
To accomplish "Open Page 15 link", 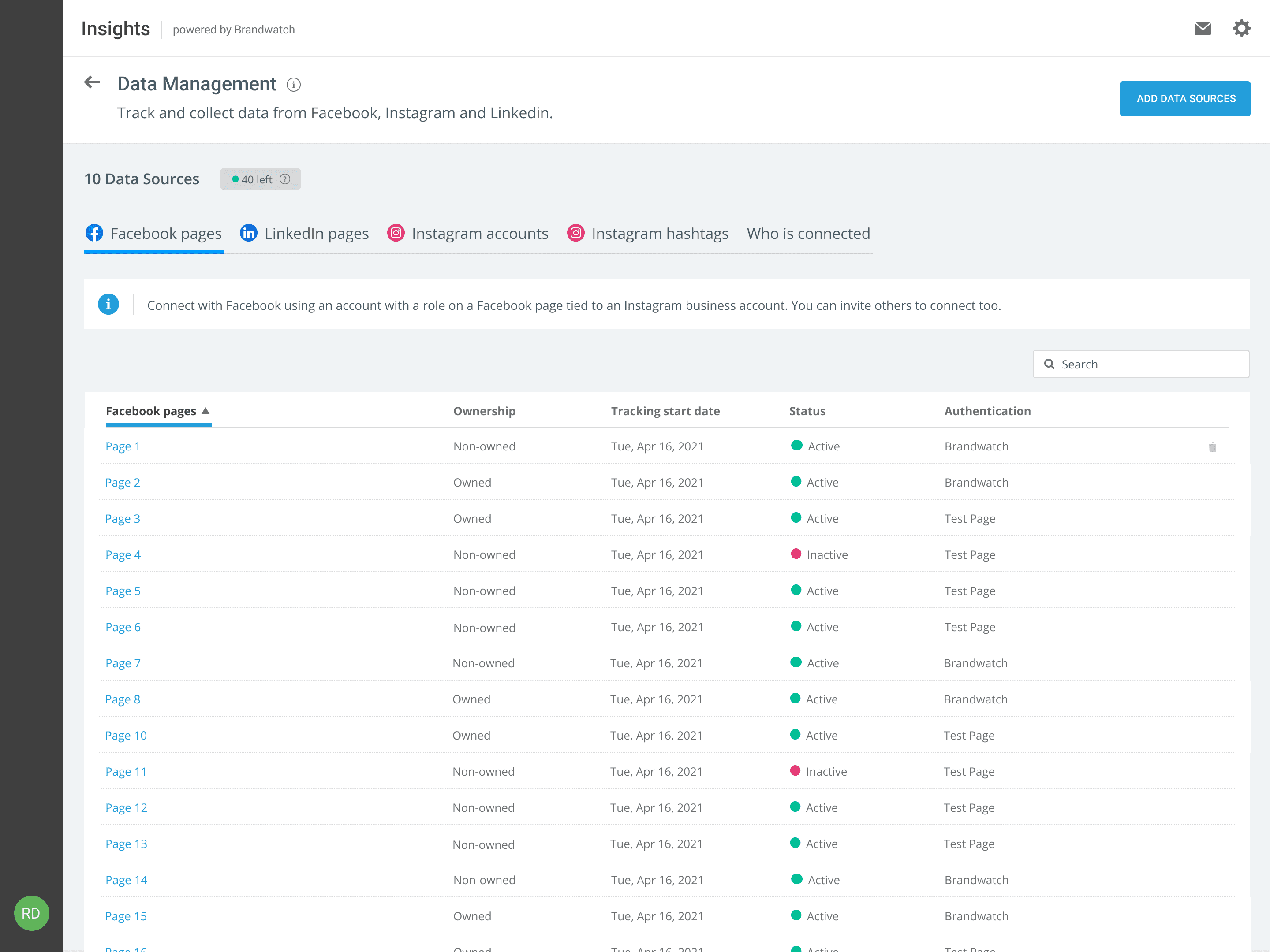I will 126,916.
